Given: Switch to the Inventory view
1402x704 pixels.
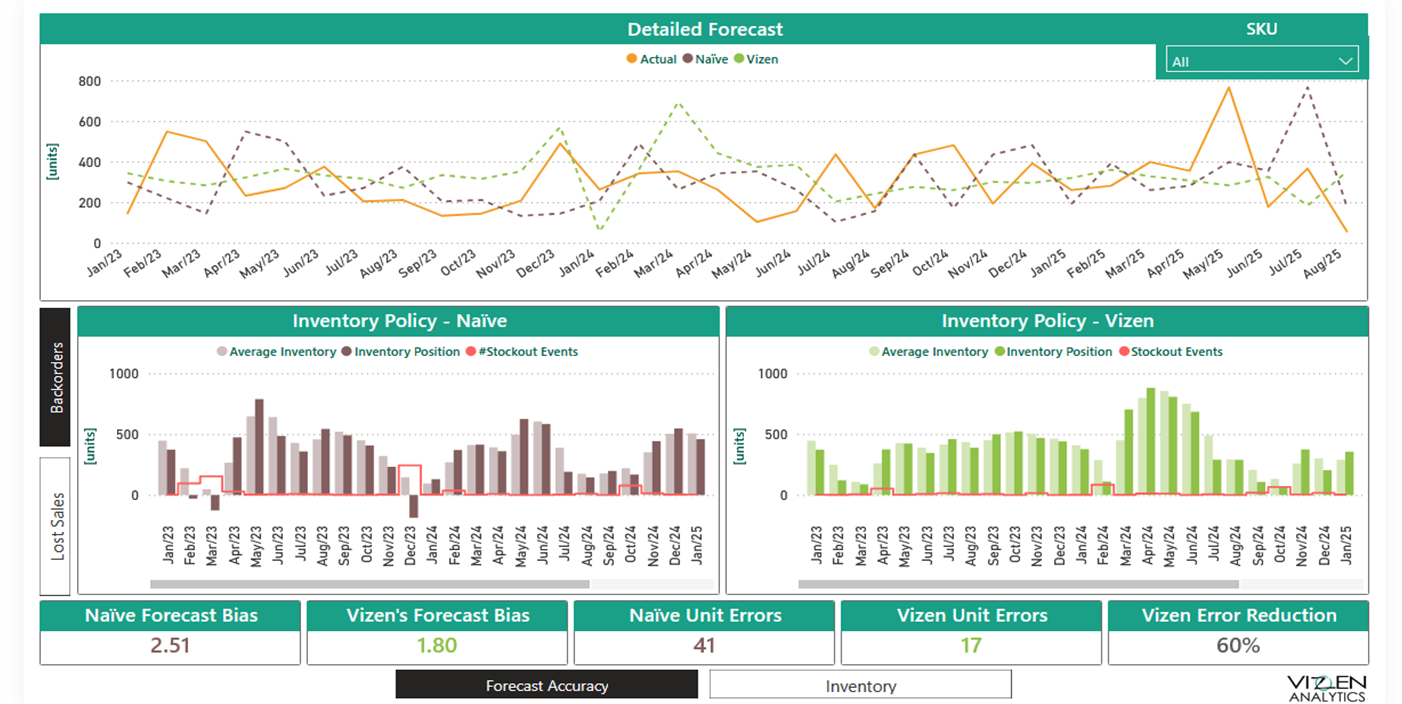Looking at the screenshot, I should (x=860, y=685).
